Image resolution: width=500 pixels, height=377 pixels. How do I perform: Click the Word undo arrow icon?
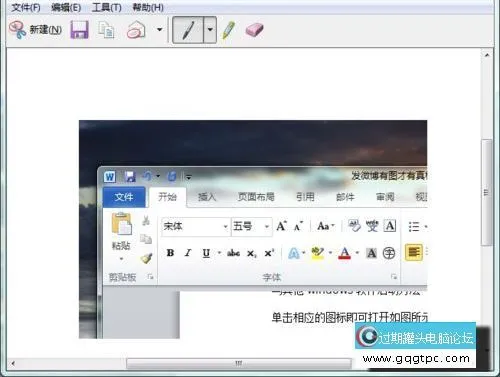tap(147, 176)
